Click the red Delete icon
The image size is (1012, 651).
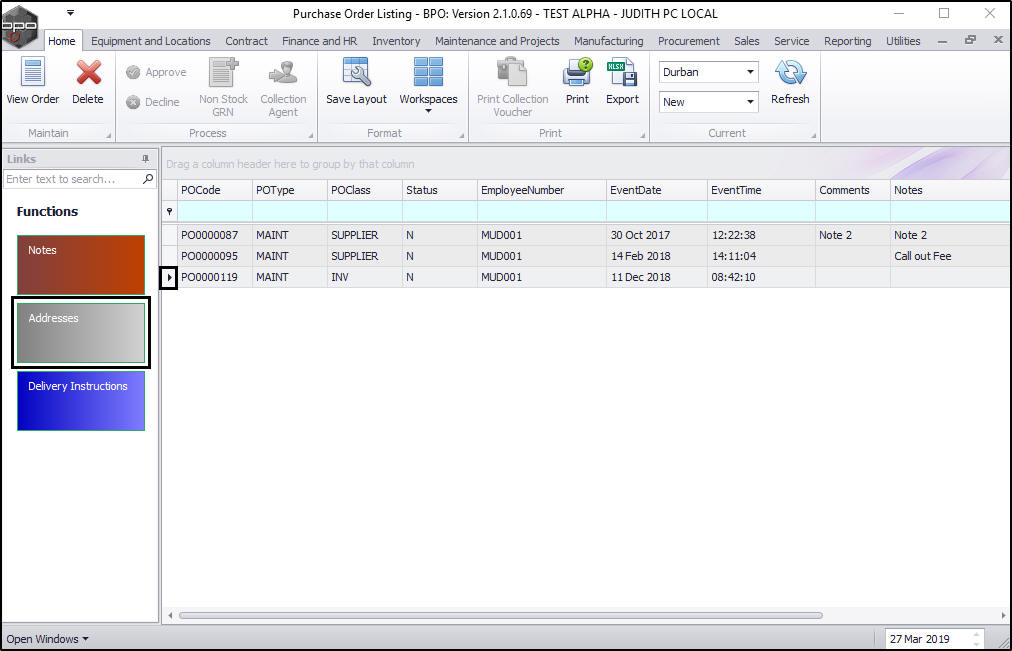88,72
